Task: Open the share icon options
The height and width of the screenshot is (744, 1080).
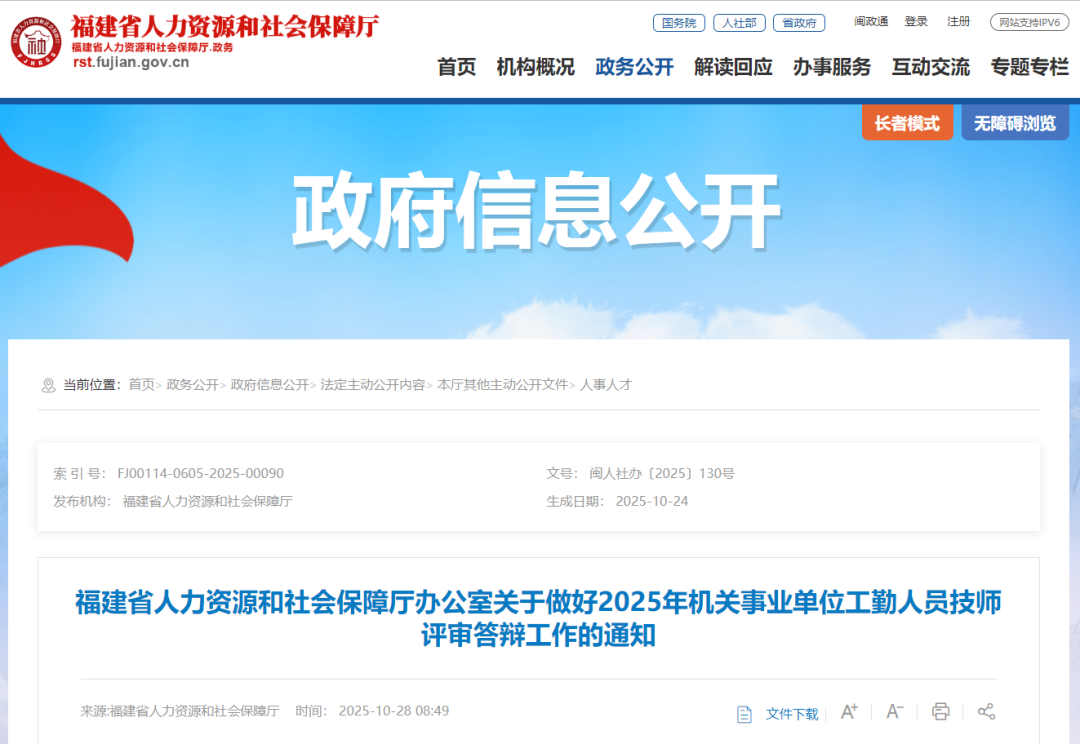Action: tap(986, 712)
